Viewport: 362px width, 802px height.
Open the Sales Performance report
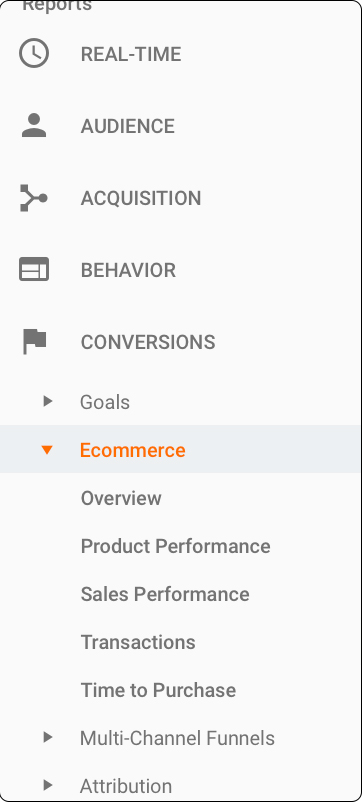pos(165,594)
